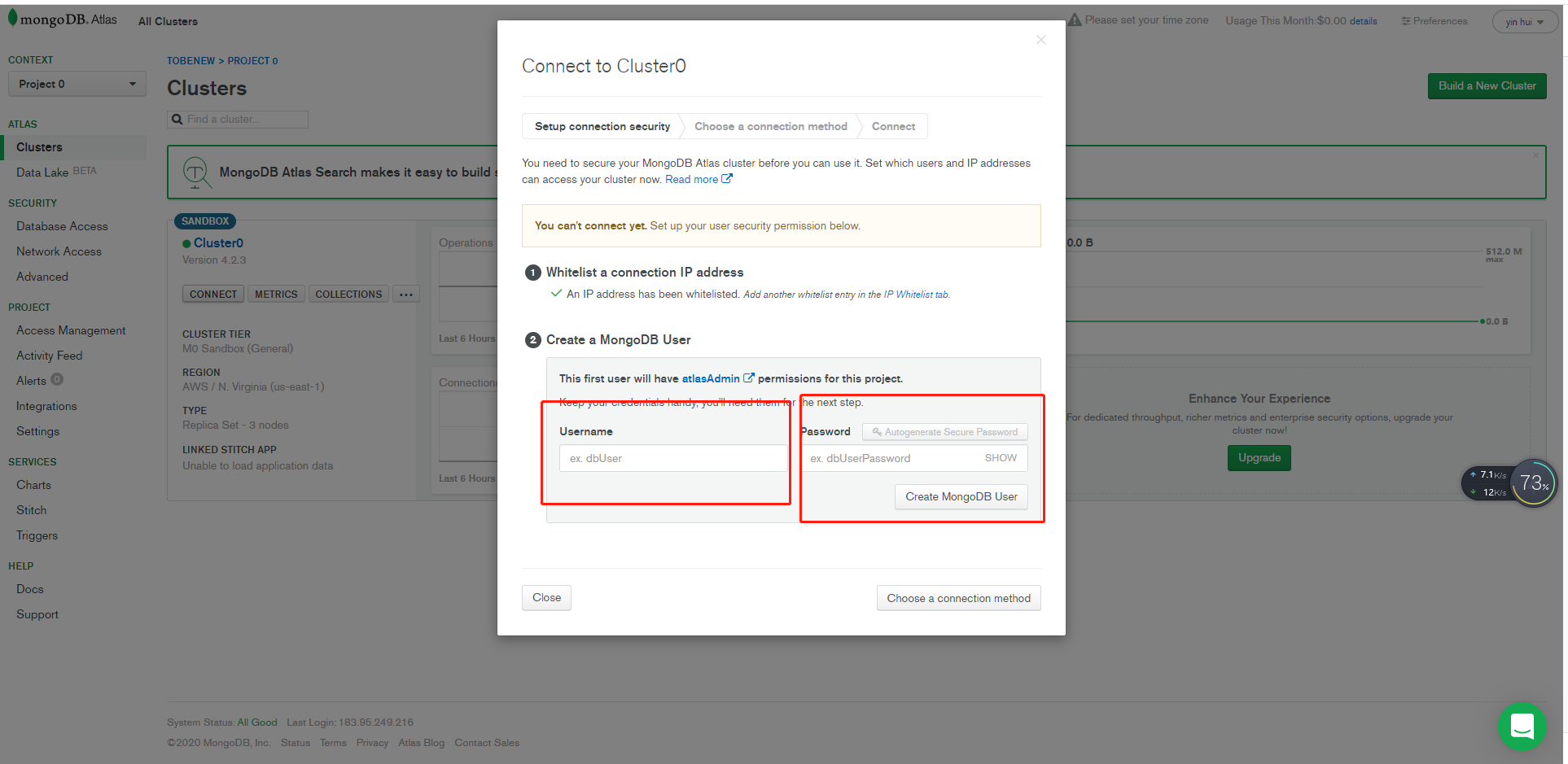Screen dimensions: 1568x764
Task: Open Alerts in the sidebar
Action: pos(31,381)
